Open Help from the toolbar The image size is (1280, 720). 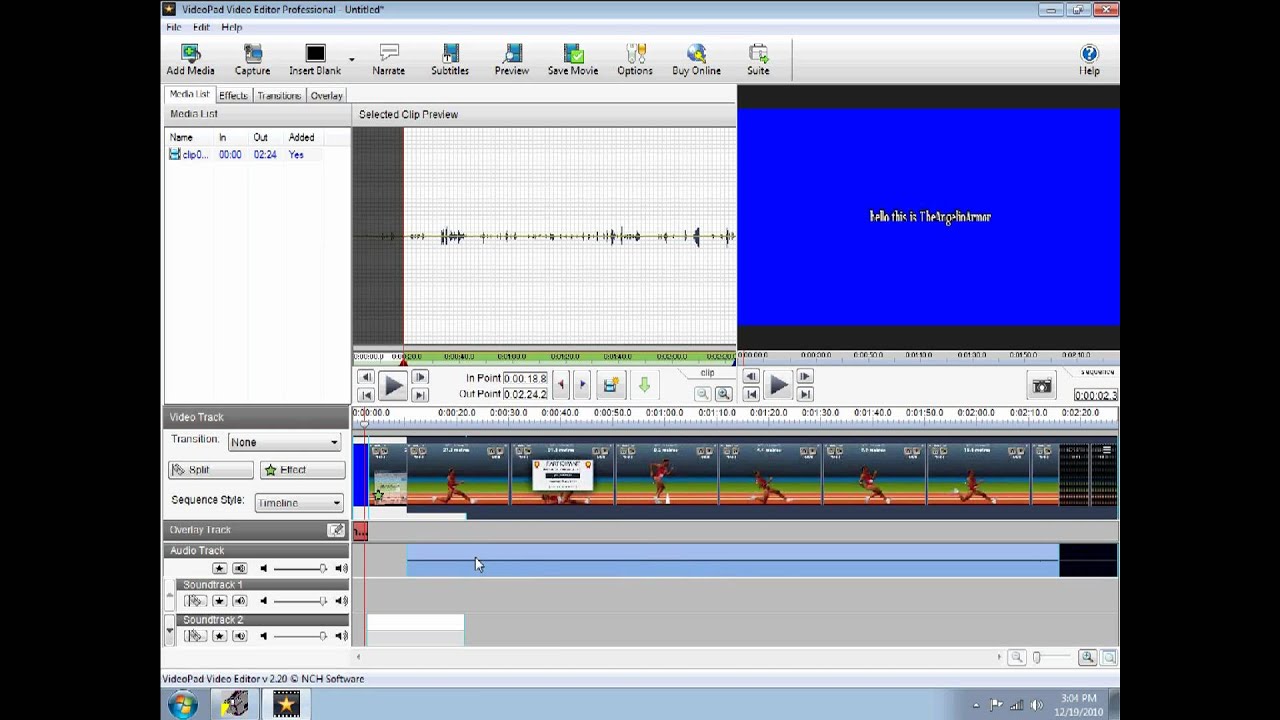click(1089, 60)
